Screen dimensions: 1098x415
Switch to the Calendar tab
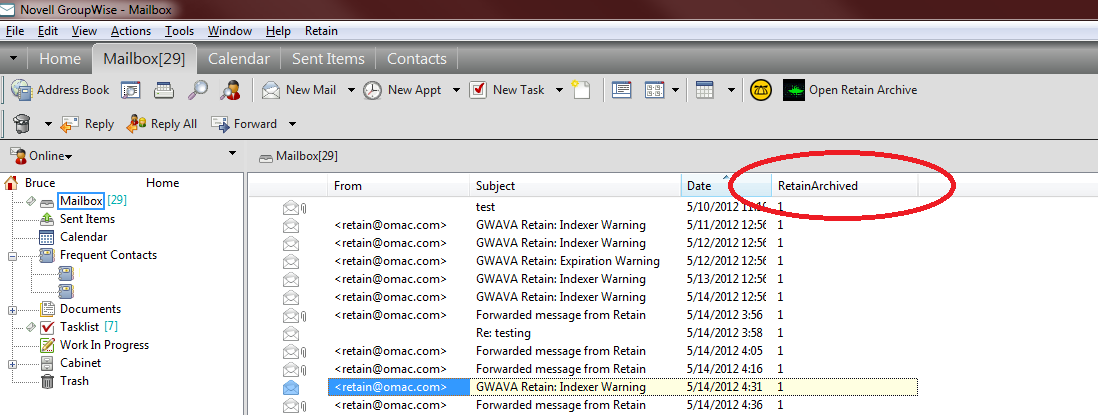(239, 59)
